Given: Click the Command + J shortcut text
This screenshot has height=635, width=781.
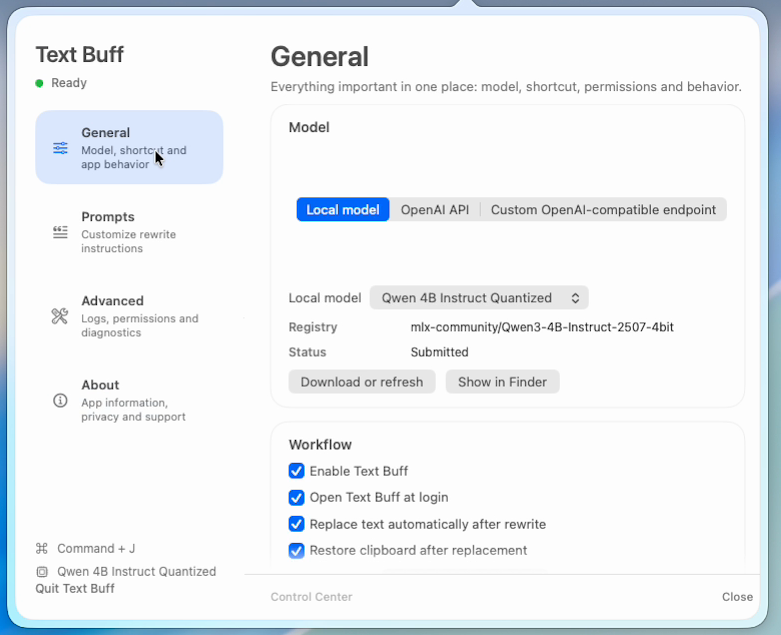Looking at the screenshot, I should click(x=96, y=548).
